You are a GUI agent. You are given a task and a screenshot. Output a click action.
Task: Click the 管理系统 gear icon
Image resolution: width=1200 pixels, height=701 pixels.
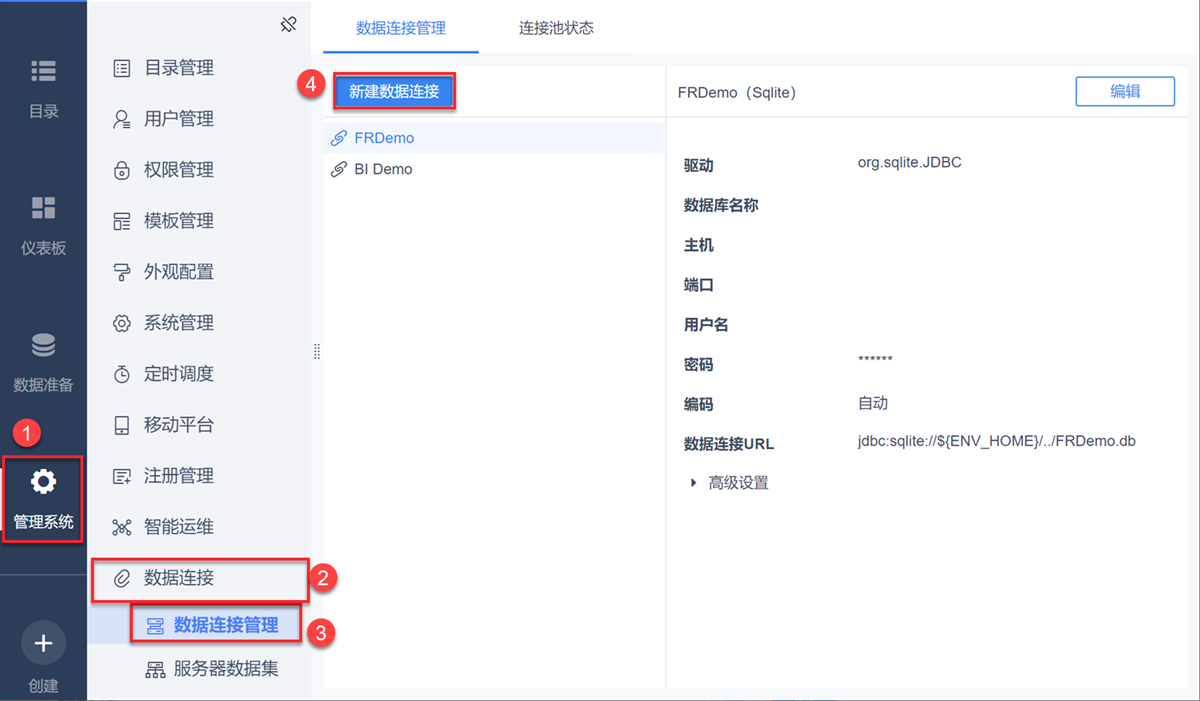tap(43, 483)
